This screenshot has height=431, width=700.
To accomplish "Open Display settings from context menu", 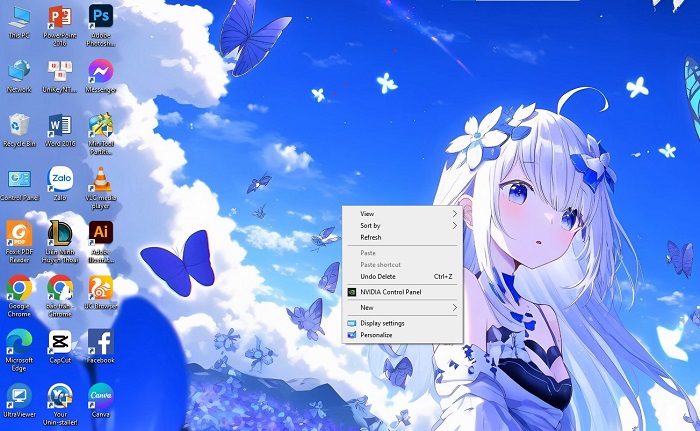I will (x=403, y=323).
